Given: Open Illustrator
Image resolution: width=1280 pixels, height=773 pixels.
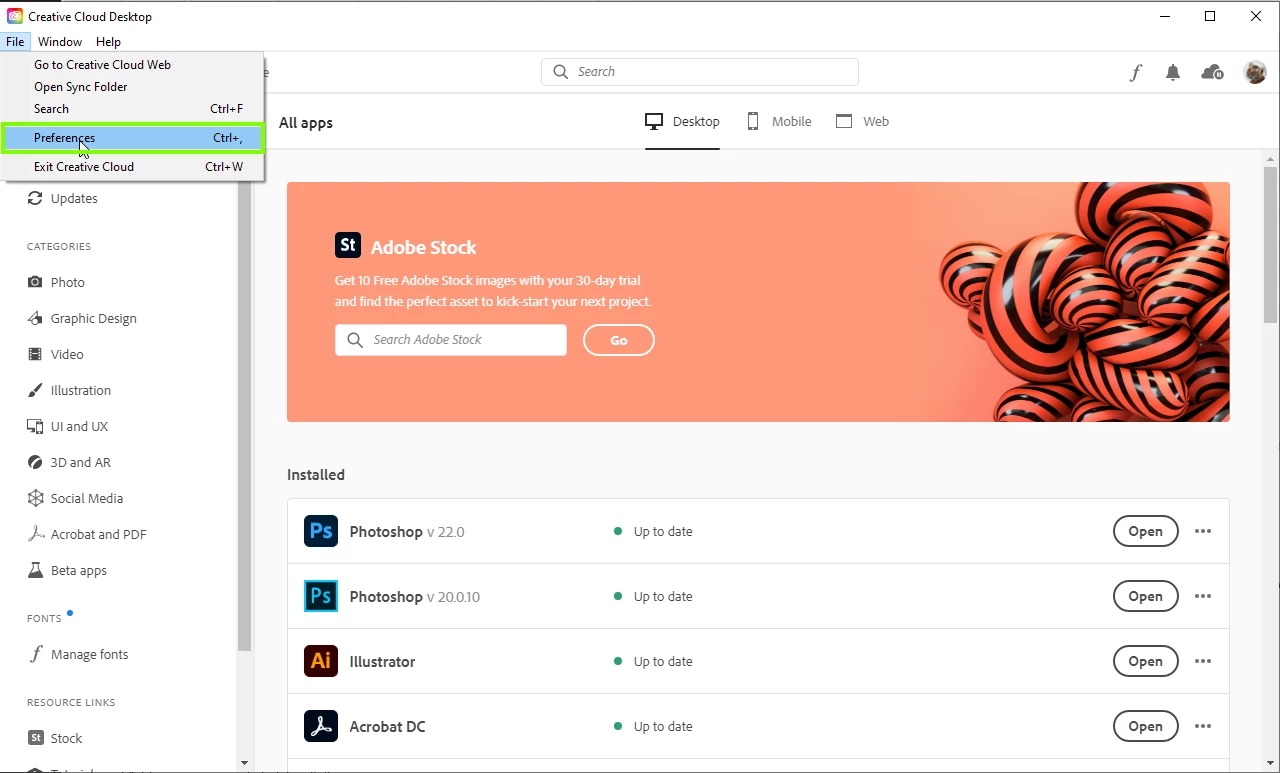Looking at the screenshot, I should coord(1145,661).
